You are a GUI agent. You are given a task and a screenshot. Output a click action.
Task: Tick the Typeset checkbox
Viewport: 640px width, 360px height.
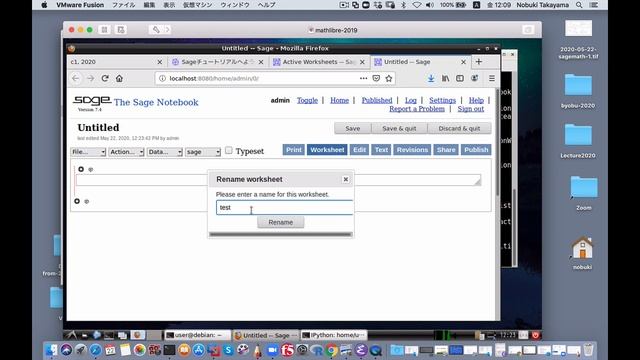point(229,150)
